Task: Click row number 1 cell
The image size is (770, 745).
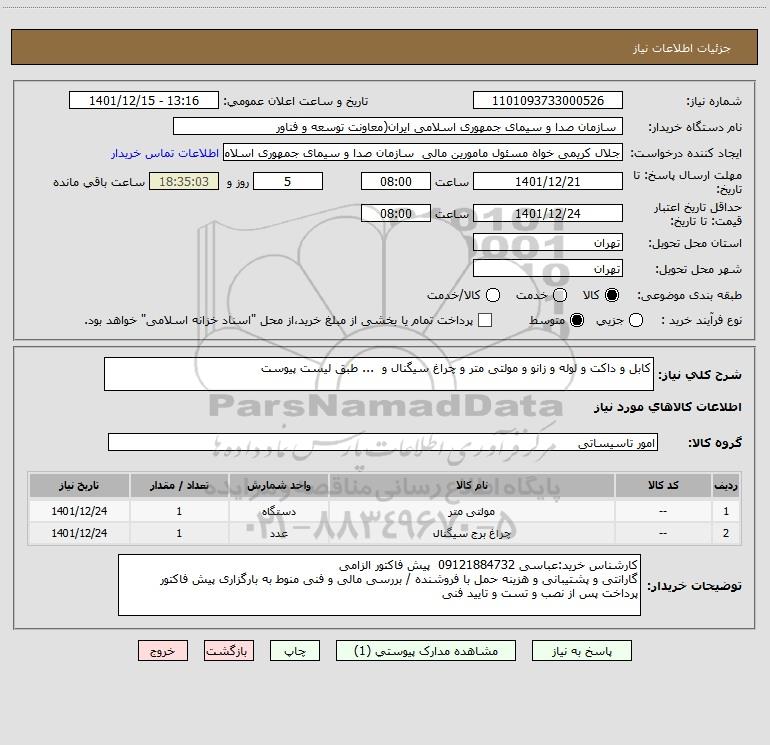Action: [726, 511]
